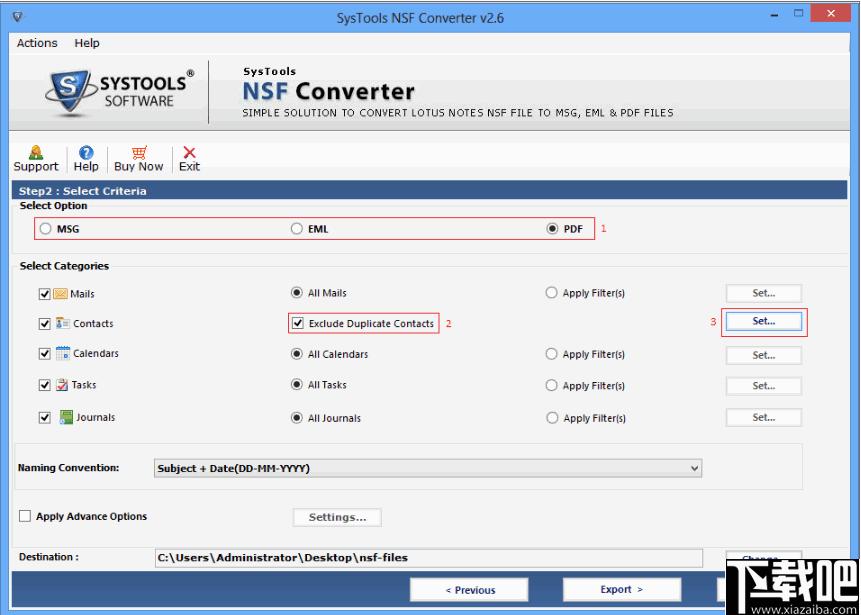Screen dimensions: 861x615
Task: Uncheck the Mails category checkbox
Action: point(44,294)
